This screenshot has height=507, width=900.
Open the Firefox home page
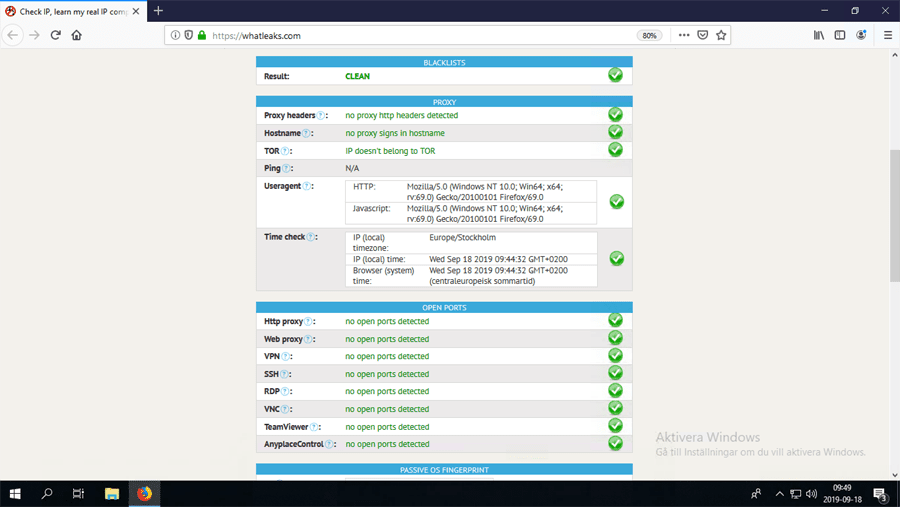click(76, 35)
